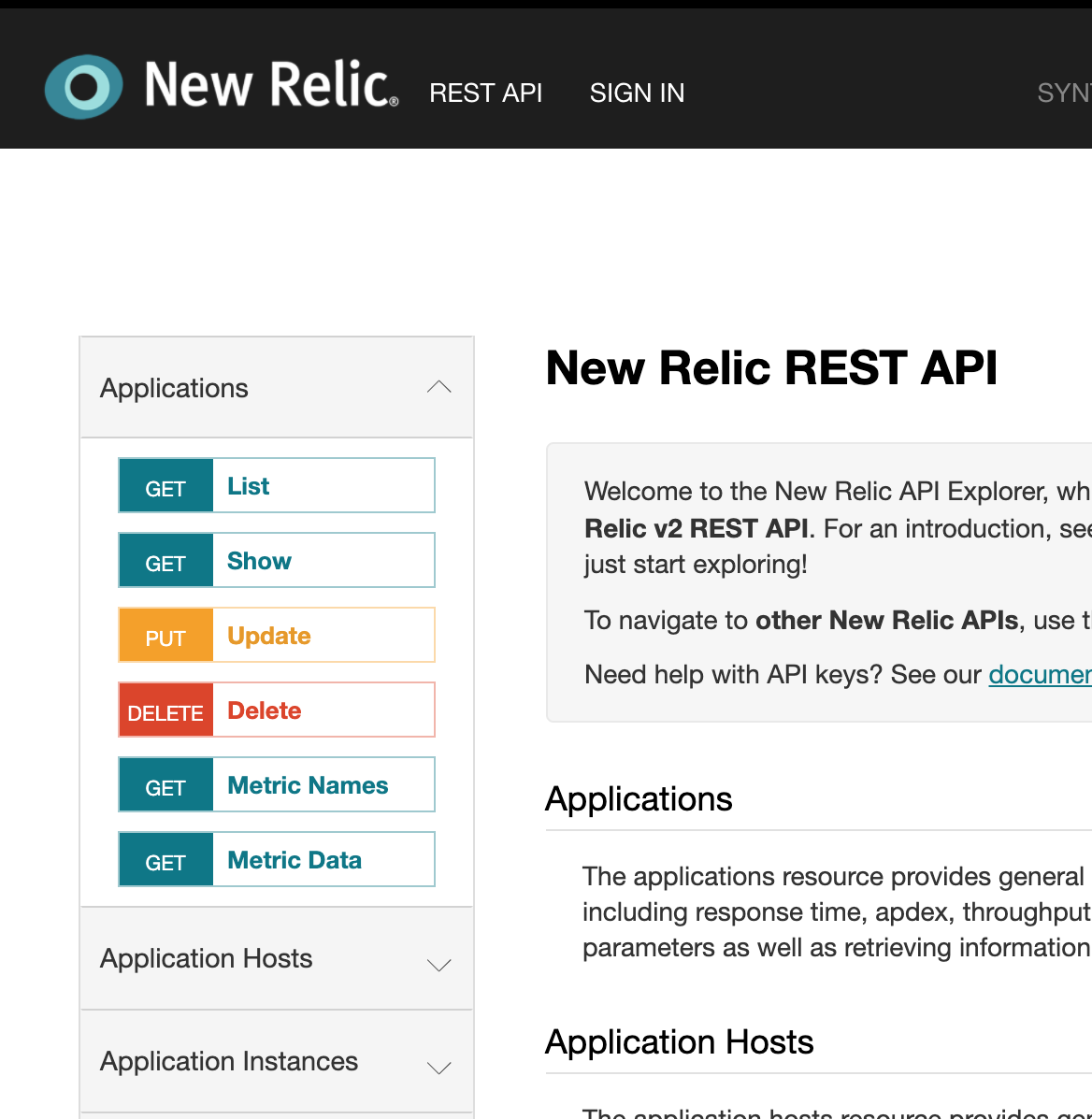Open the PUT Update endpoint
The width and height of the screenshot is (1092, 1119).
coord(276,635)
